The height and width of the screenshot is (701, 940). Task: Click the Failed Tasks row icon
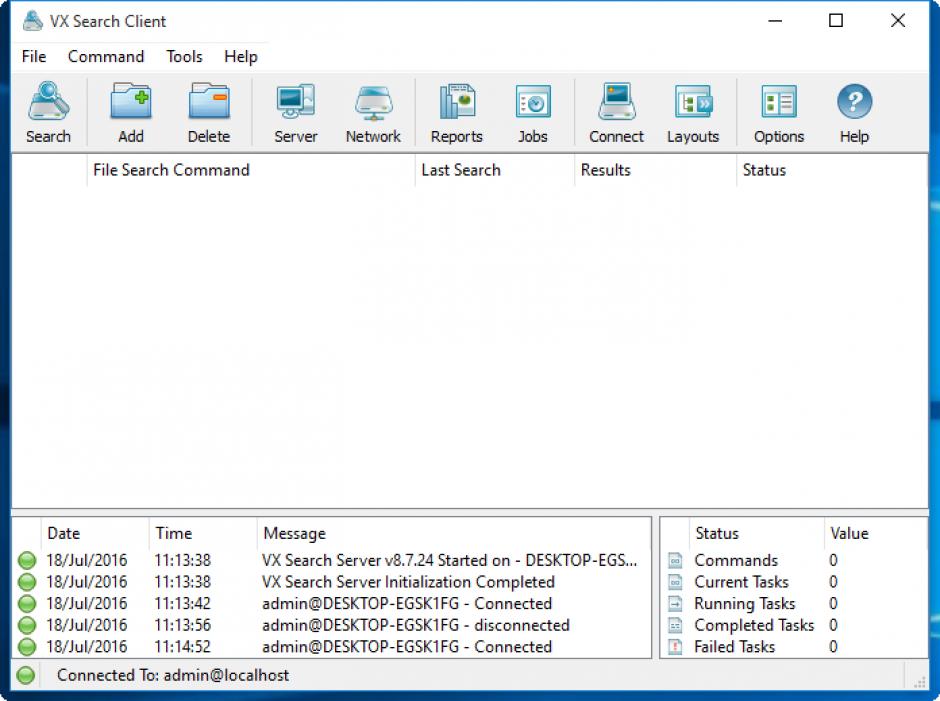click(x=675, y=647)
